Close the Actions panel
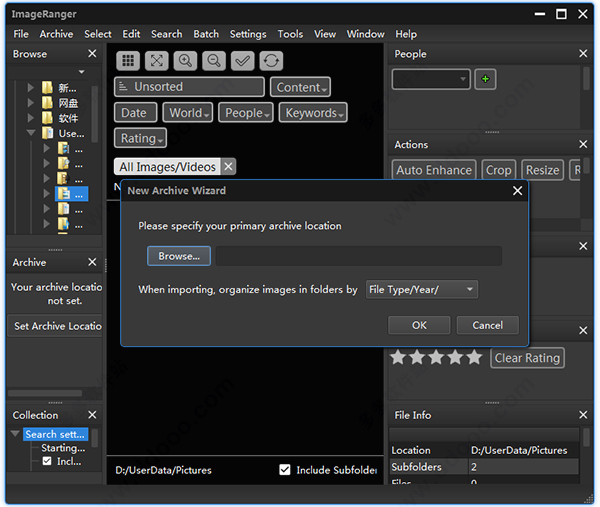This screenshot has height=507, width=600. click(583, 144)
